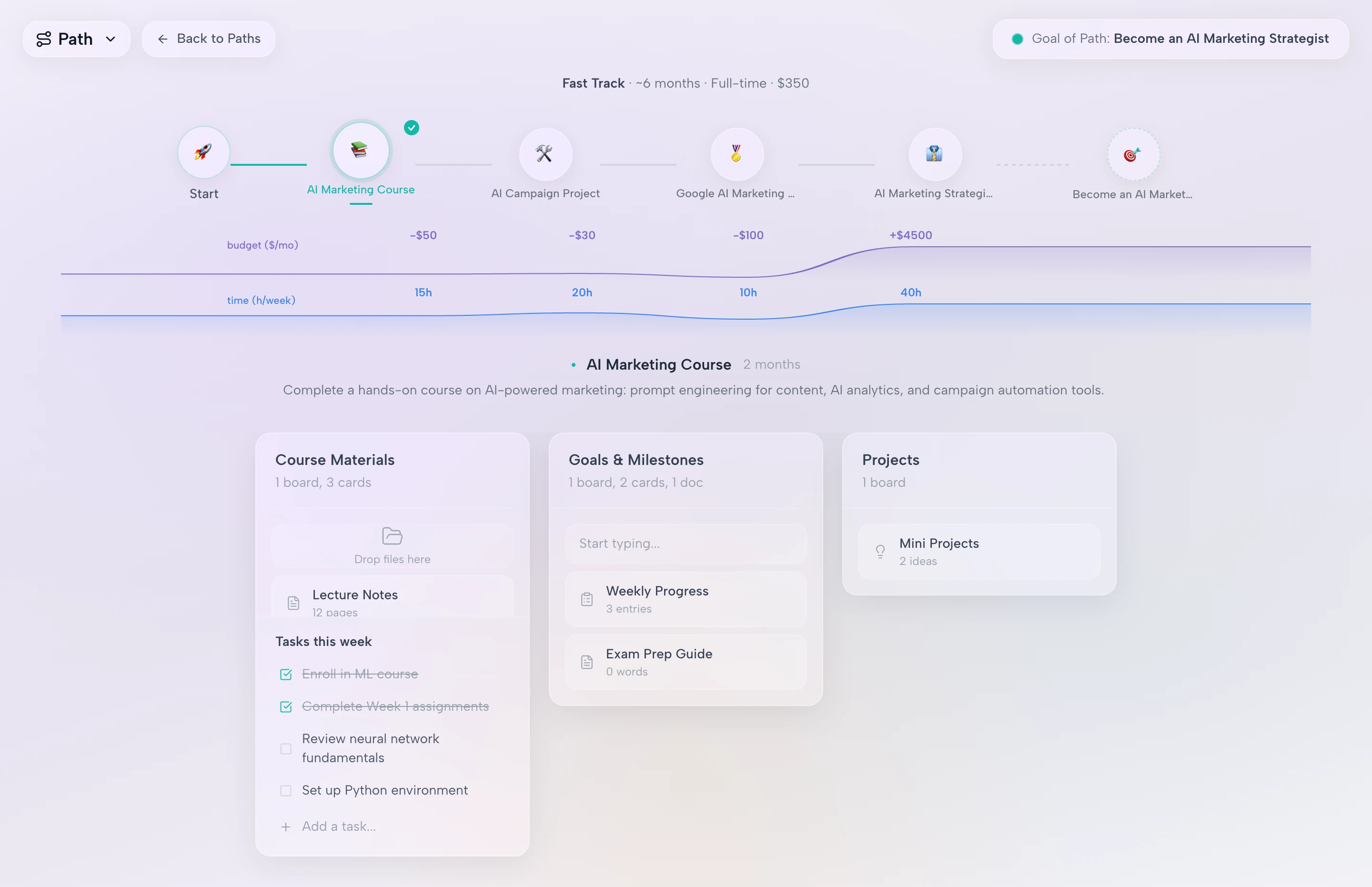Uncheck Complete Week 1 assignments task
The width and height of the screenshot is (1372, 887).
pos(286,706)
